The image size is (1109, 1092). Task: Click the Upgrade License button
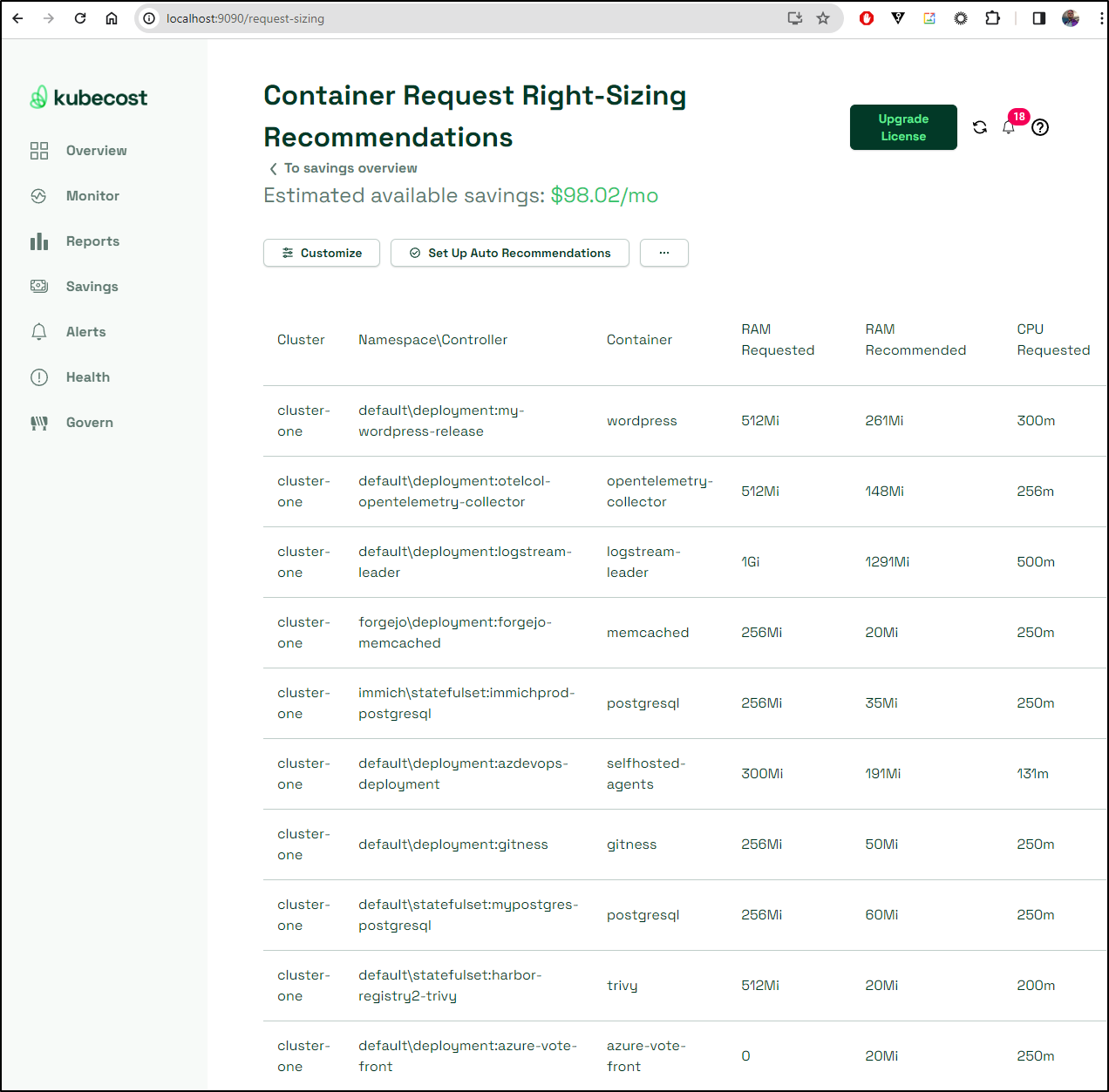tap(903, 127)
